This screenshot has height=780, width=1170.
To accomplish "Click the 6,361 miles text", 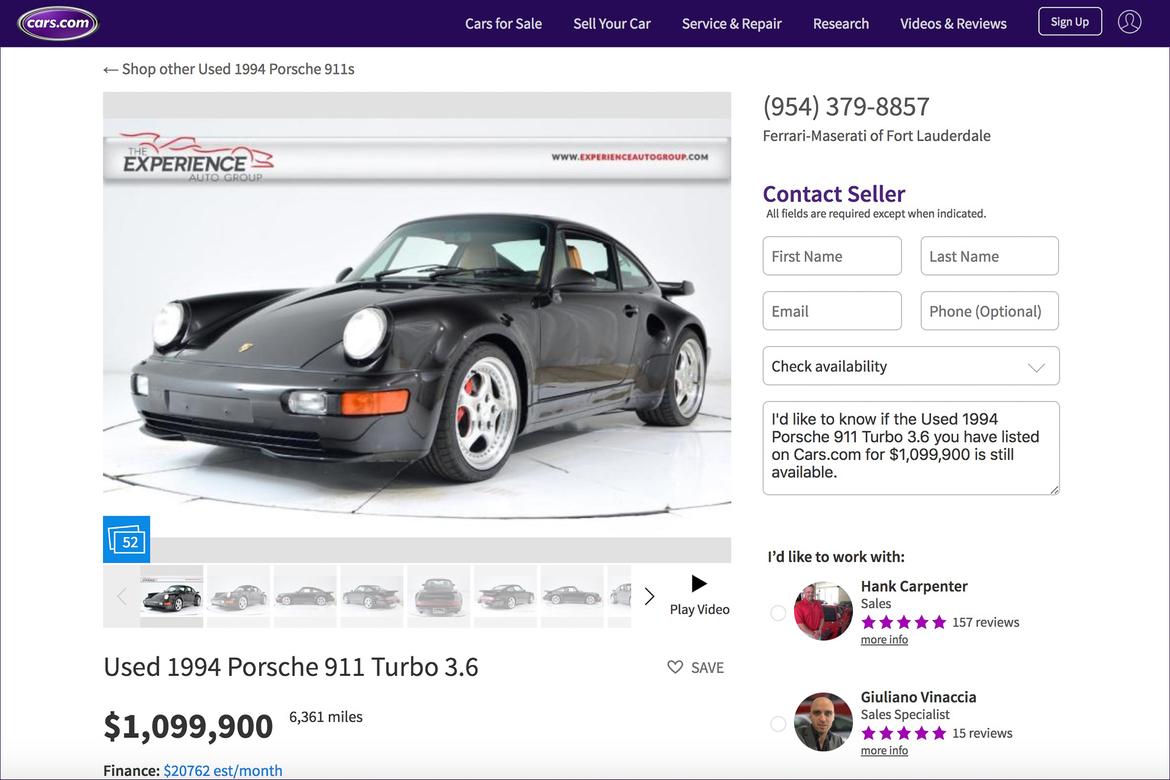I will pos(325,717).
